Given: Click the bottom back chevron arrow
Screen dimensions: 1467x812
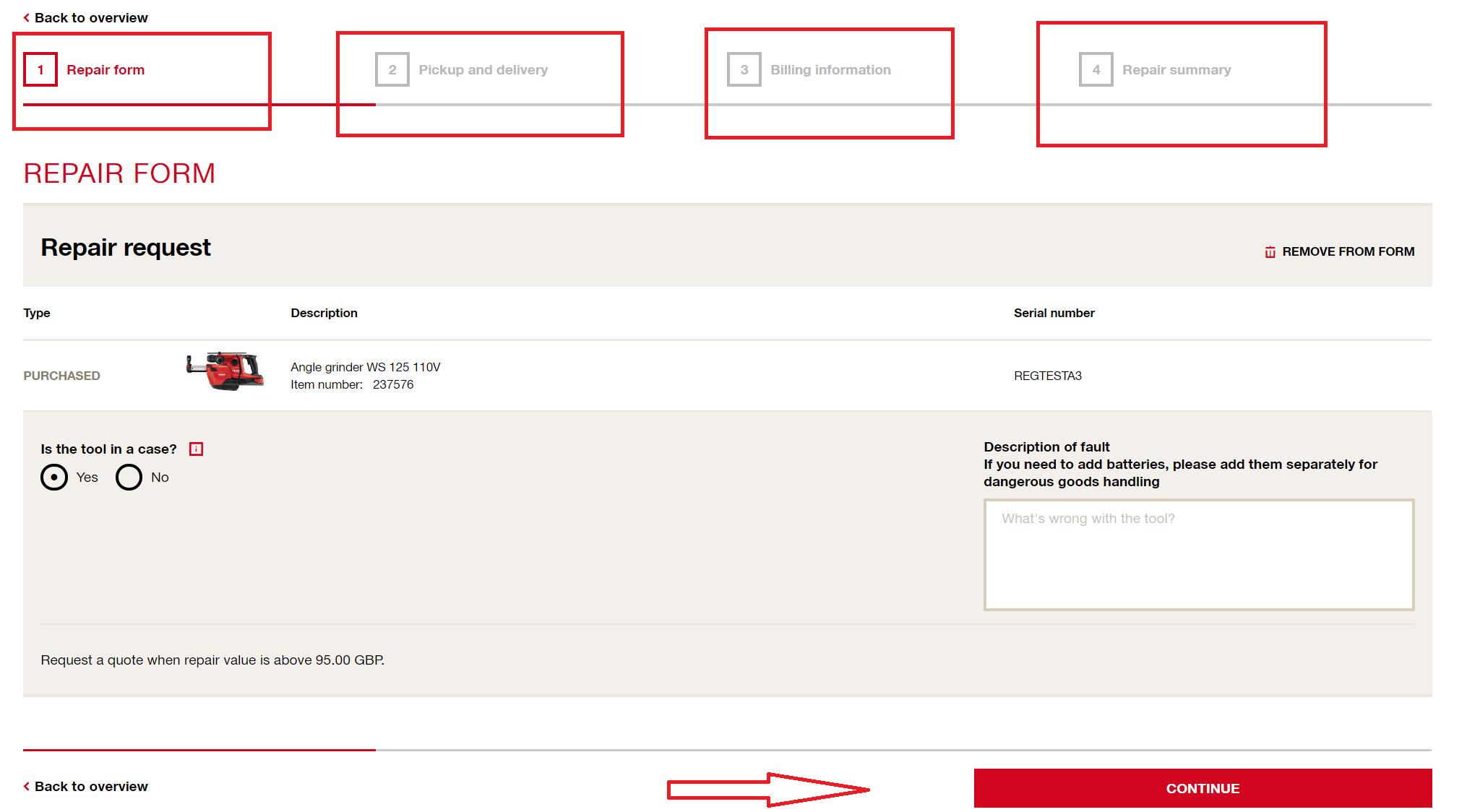Looking at the screenshot, I should pos(27,787).
